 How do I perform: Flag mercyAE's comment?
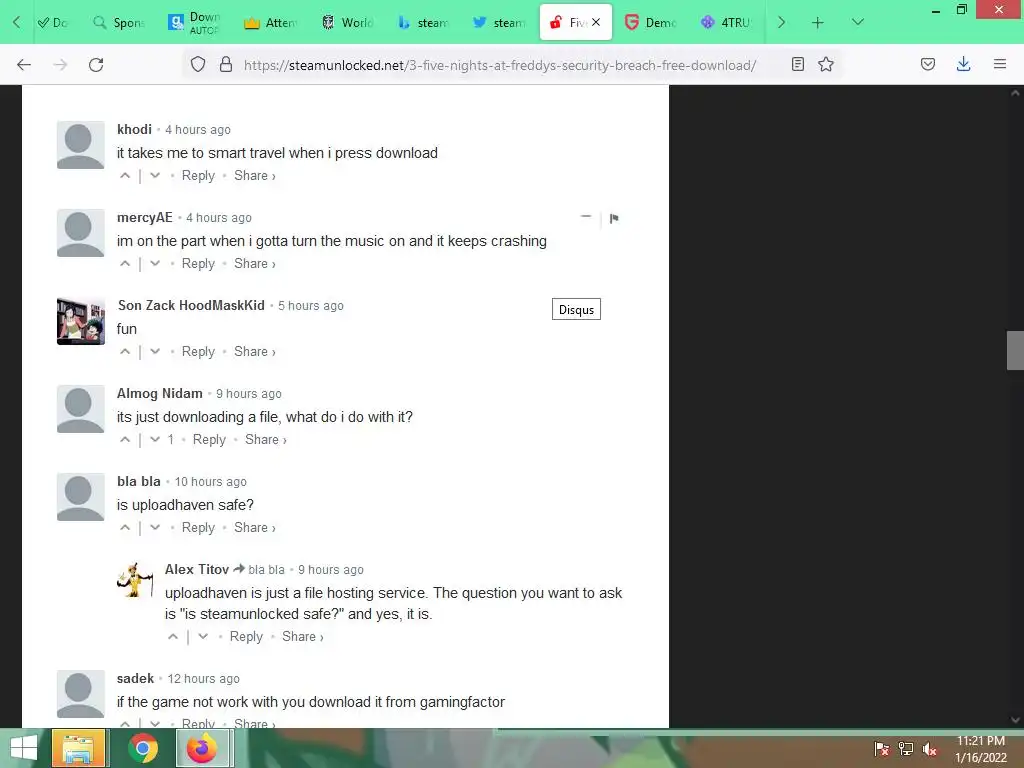pos(614,218)
